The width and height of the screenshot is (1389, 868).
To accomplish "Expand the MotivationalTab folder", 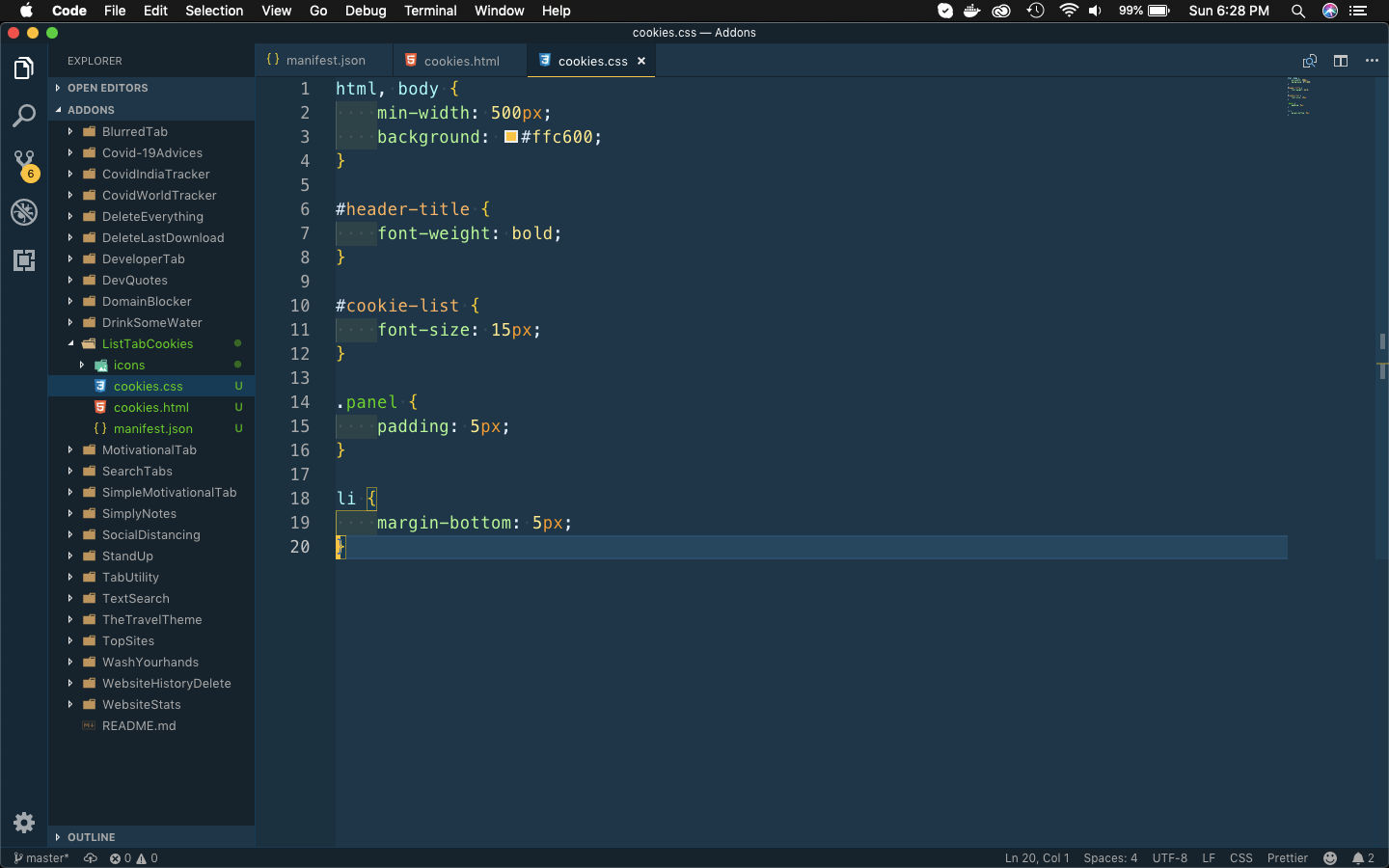I will [151, 449].
